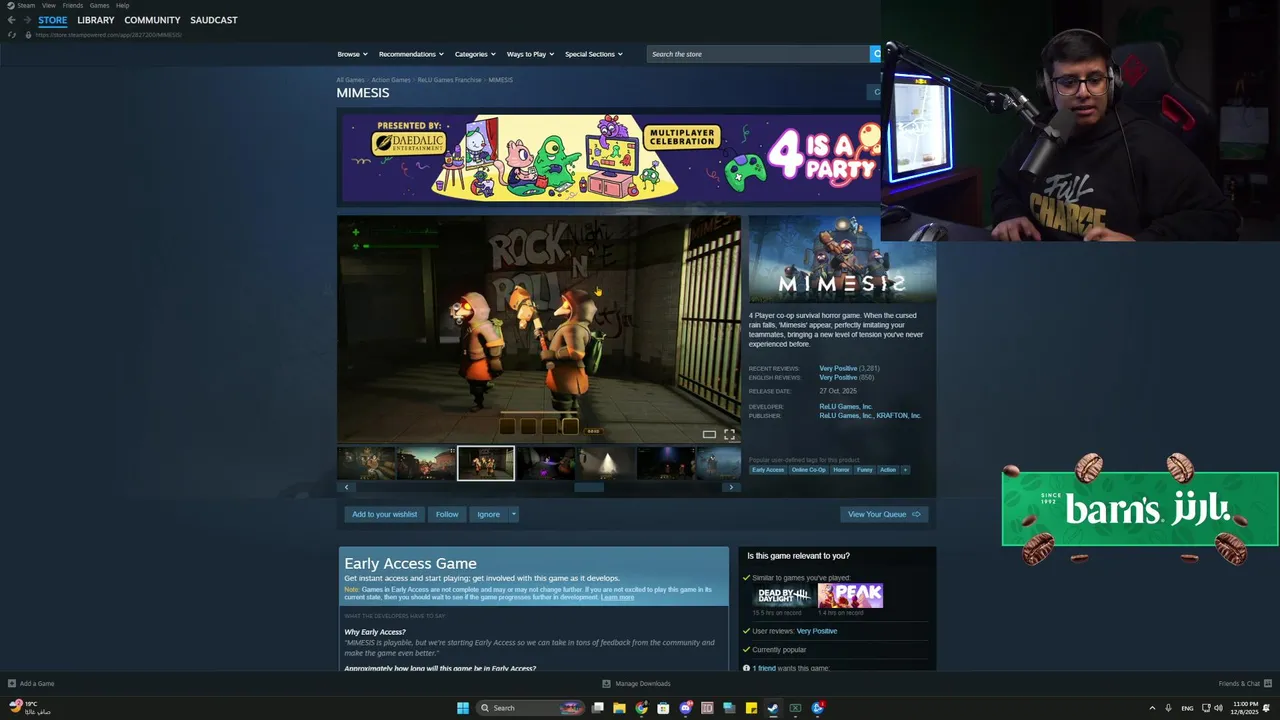This screenshot has height=720, width=1280.
Task: Open the ReLU Games, Inc. developer link
Action: [846, 407]
